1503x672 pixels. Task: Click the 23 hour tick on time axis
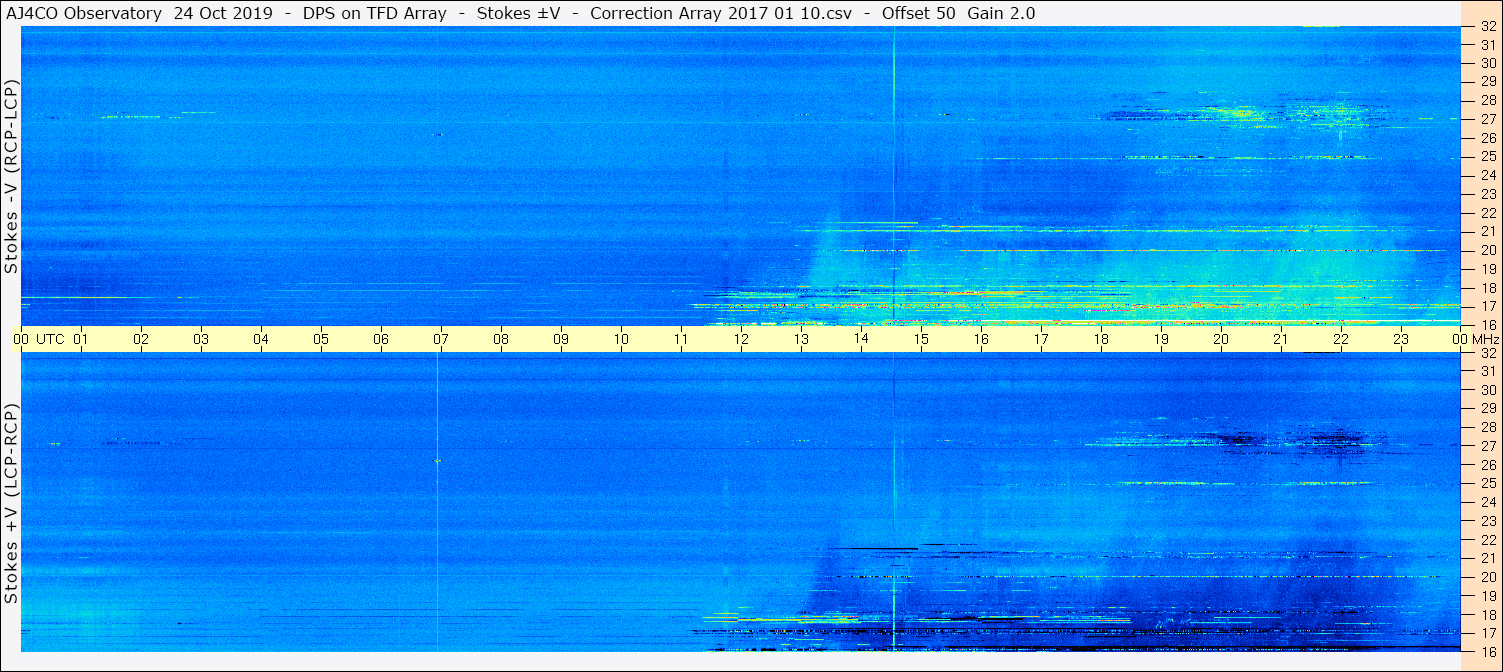[1401, 339]
